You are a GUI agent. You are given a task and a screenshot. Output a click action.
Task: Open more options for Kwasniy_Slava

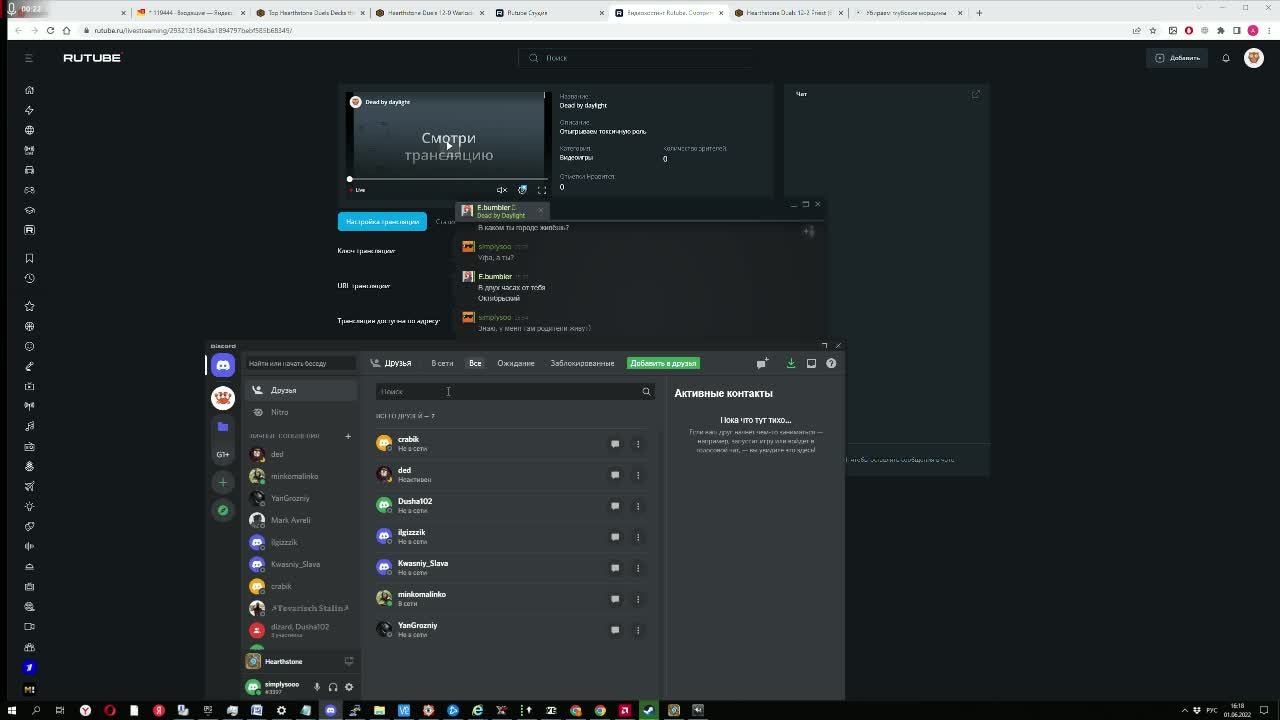click(x=638, y=568)
